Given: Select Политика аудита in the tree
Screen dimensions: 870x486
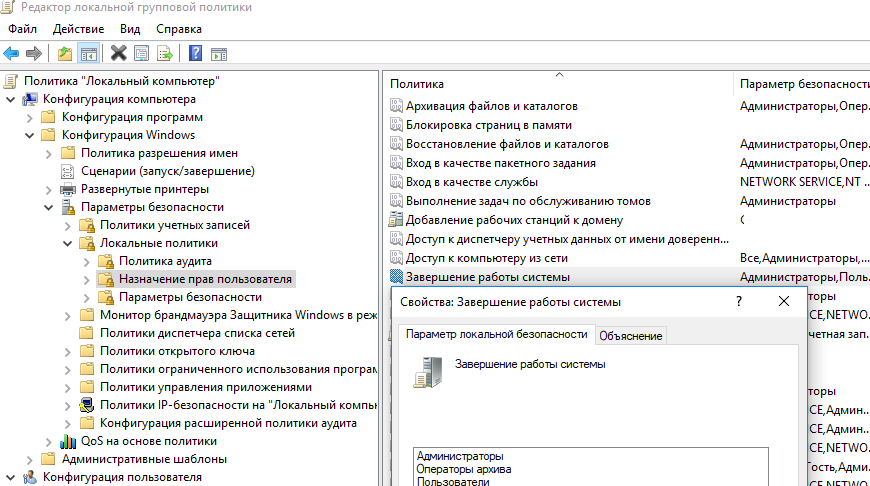Looking at the screenshot, I should 165,261.
